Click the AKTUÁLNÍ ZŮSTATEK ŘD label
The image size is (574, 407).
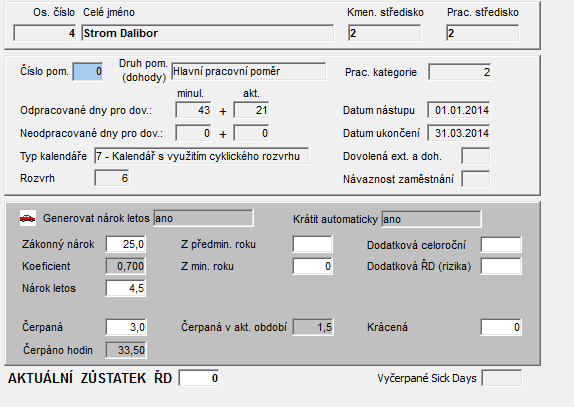(90, 378)
